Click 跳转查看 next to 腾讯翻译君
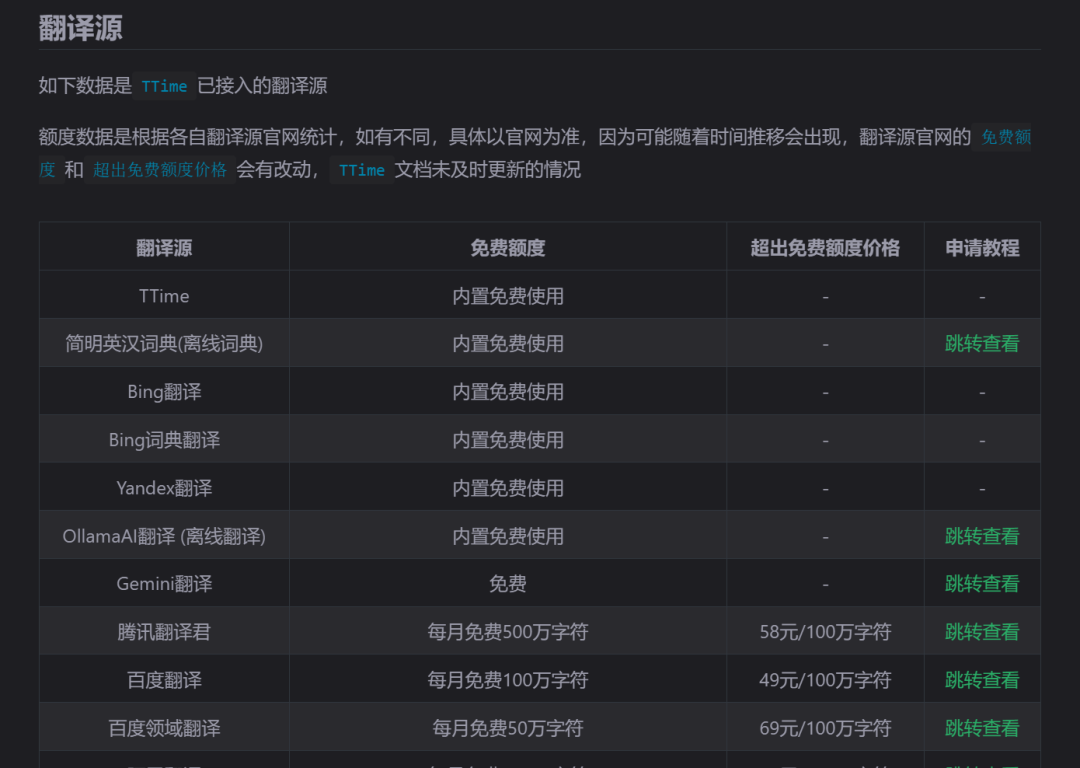This screenshot has height=768, width=1080. point(982,631)
